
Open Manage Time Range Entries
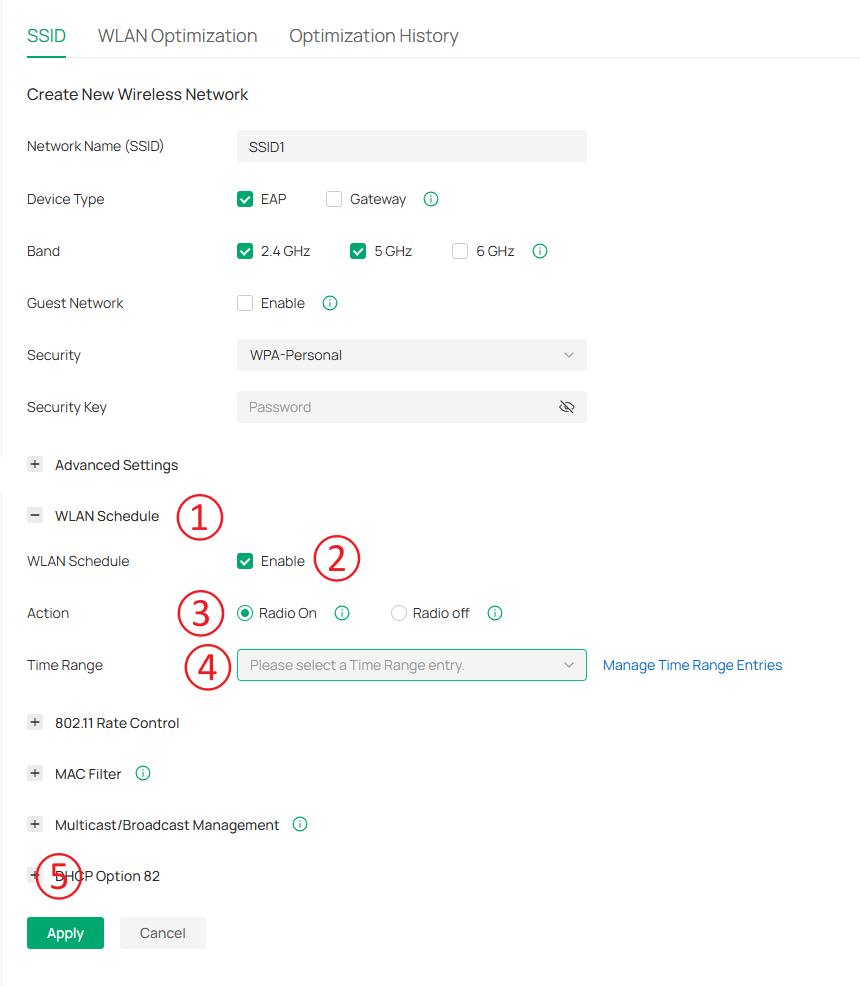[x=691, y=664]
